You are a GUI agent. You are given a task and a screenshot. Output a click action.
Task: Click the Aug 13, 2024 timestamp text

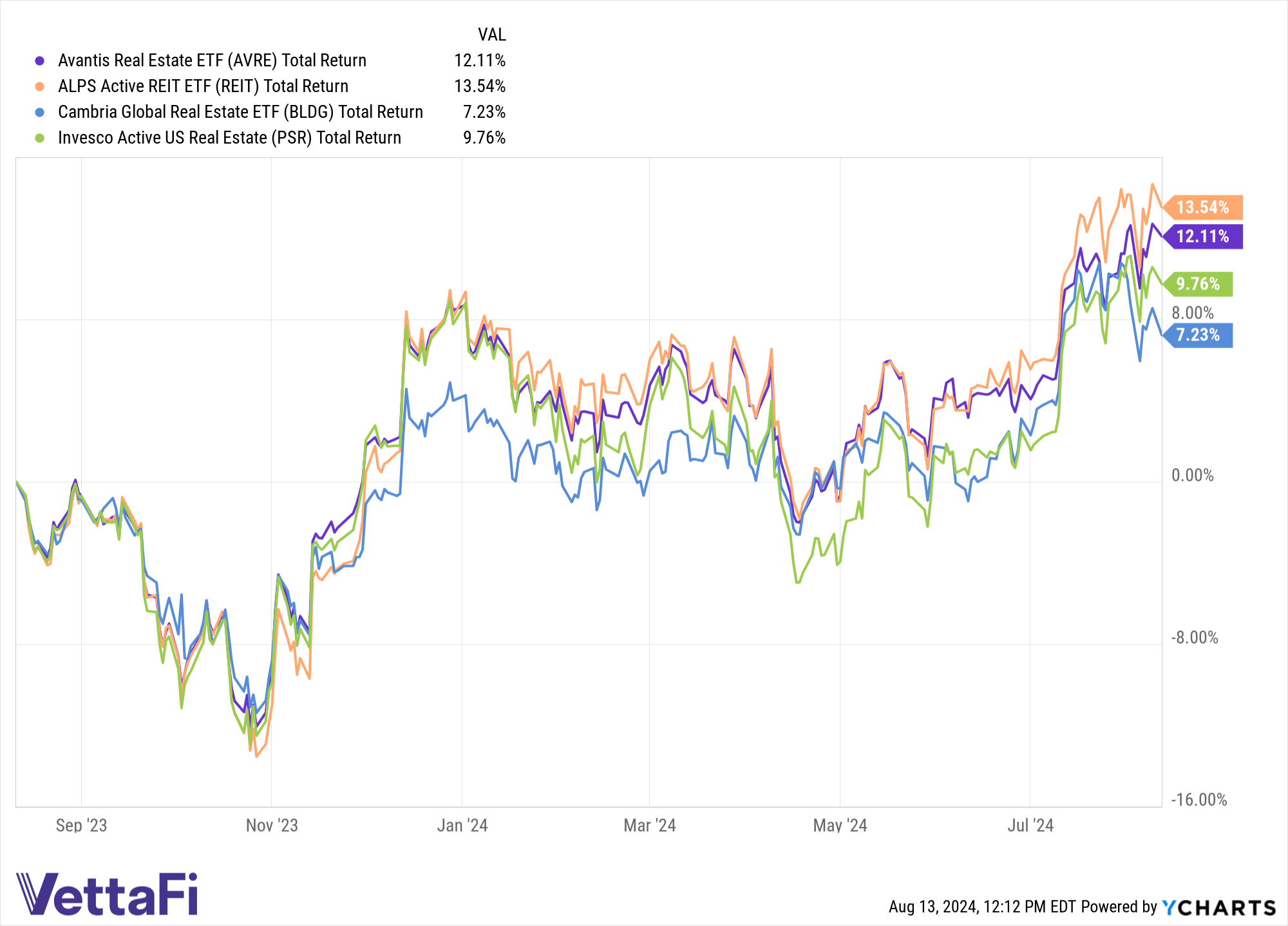(x=982, y=907)
